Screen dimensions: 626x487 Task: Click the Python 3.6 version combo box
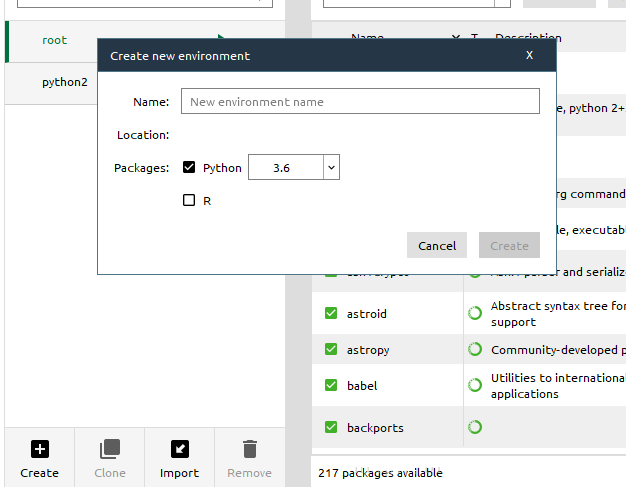[x=294, y=167]
